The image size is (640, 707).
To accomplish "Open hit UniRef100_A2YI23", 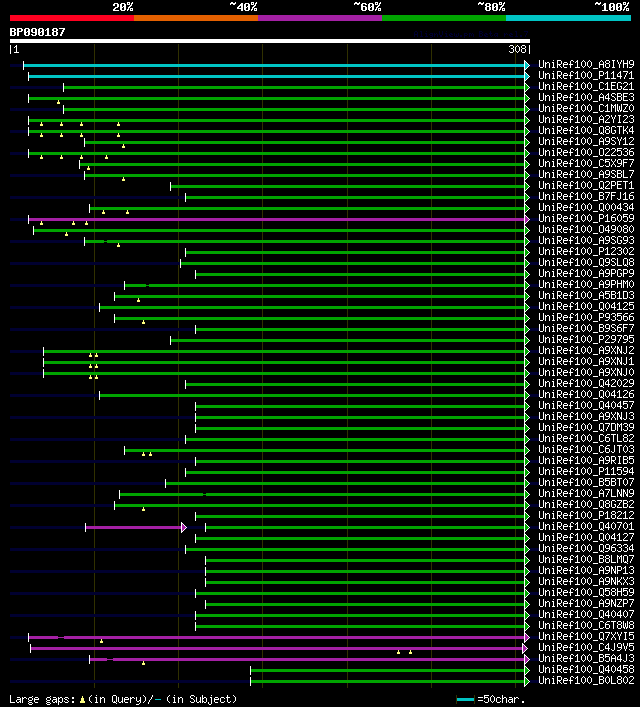I will click(x=586, y=119).
